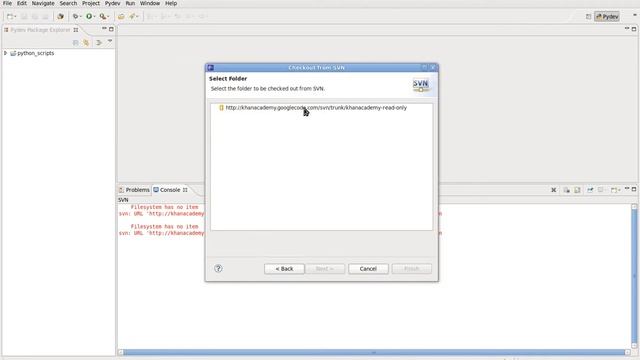Screen dimensions: 640x360
Task: Click folder icon beside khanacademy SVN URL
Action: [x=221, y=108]
